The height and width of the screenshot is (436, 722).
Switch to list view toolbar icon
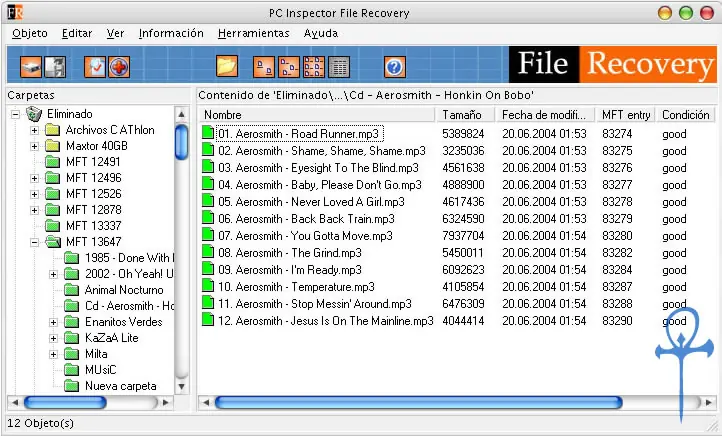[x=314, y=67]
